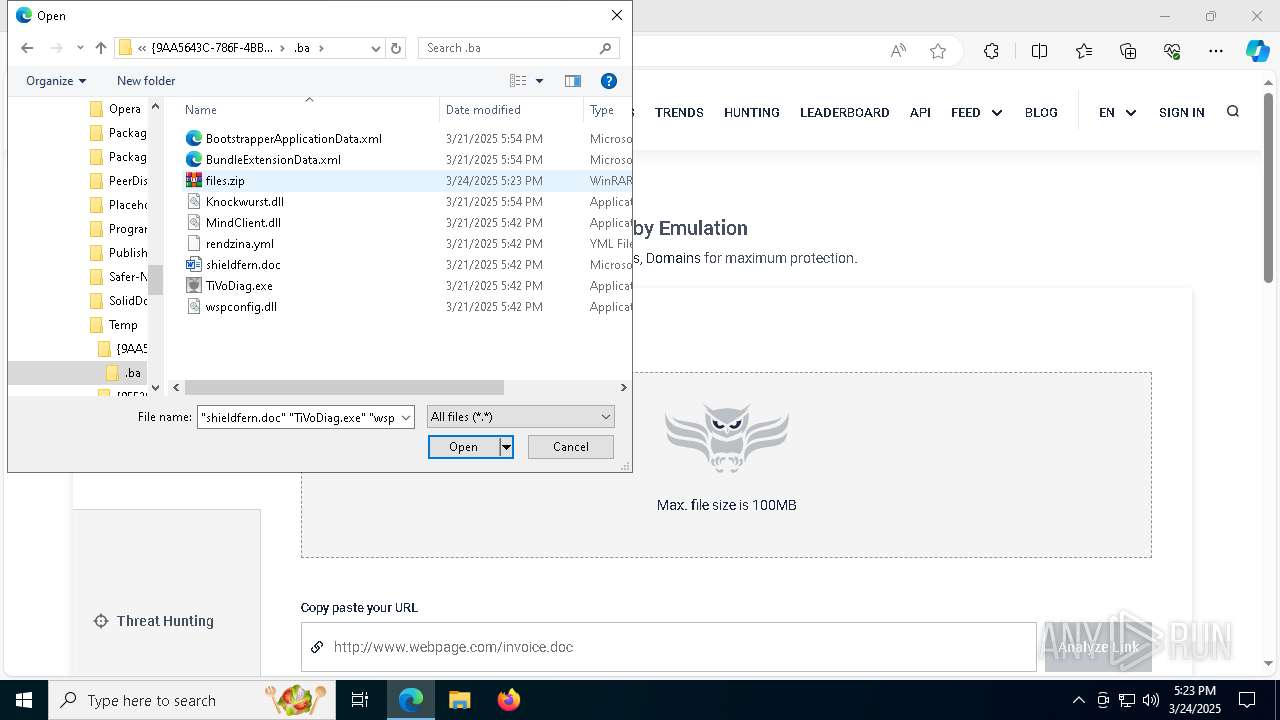
Task: Open Organize menu
Action: point(56,81)
